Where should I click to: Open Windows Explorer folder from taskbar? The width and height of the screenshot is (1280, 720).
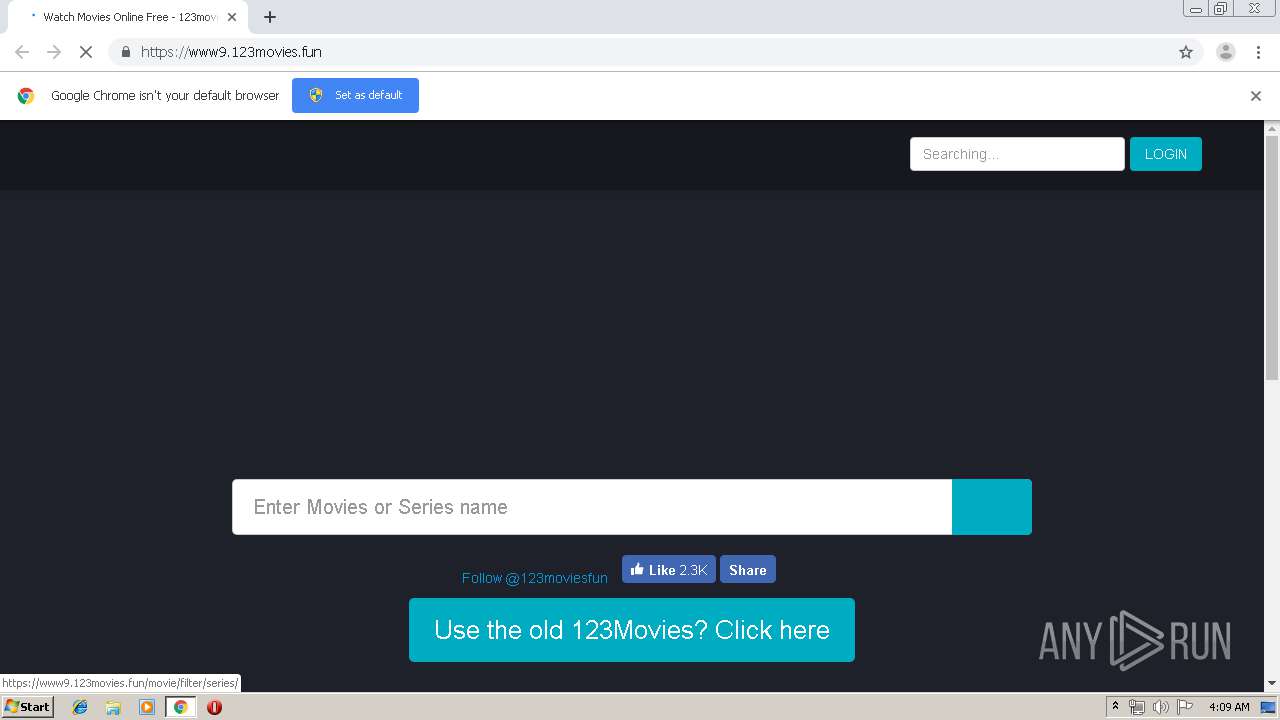pos(113,707)
